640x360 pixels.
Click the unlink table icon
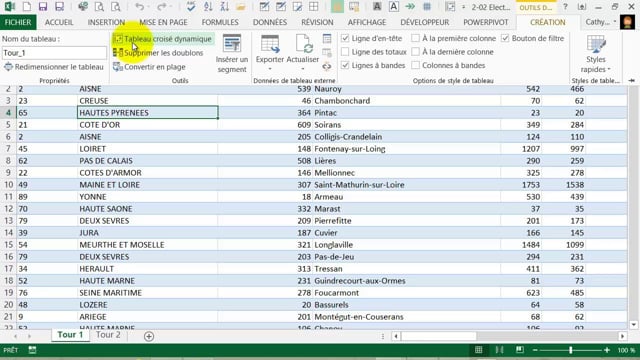[327, 66]
